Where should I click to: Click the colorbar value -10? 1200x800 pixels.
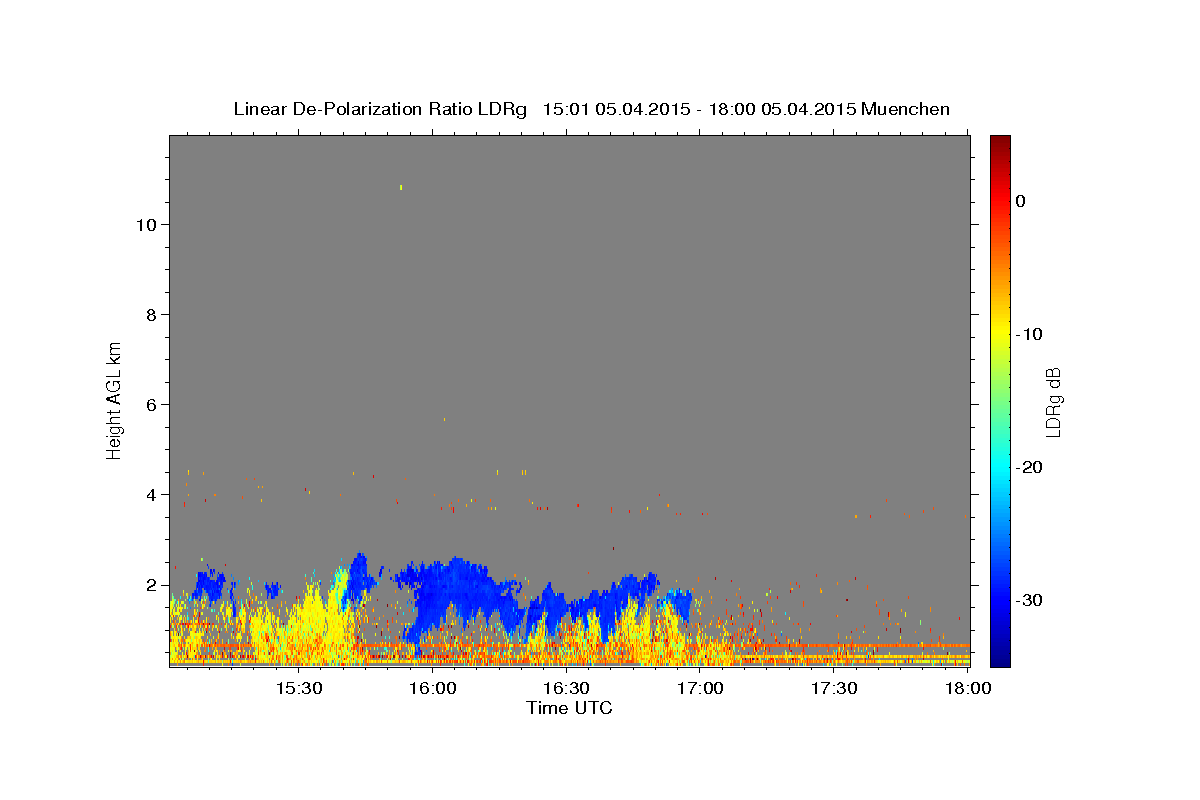[x=1028, y=334]
